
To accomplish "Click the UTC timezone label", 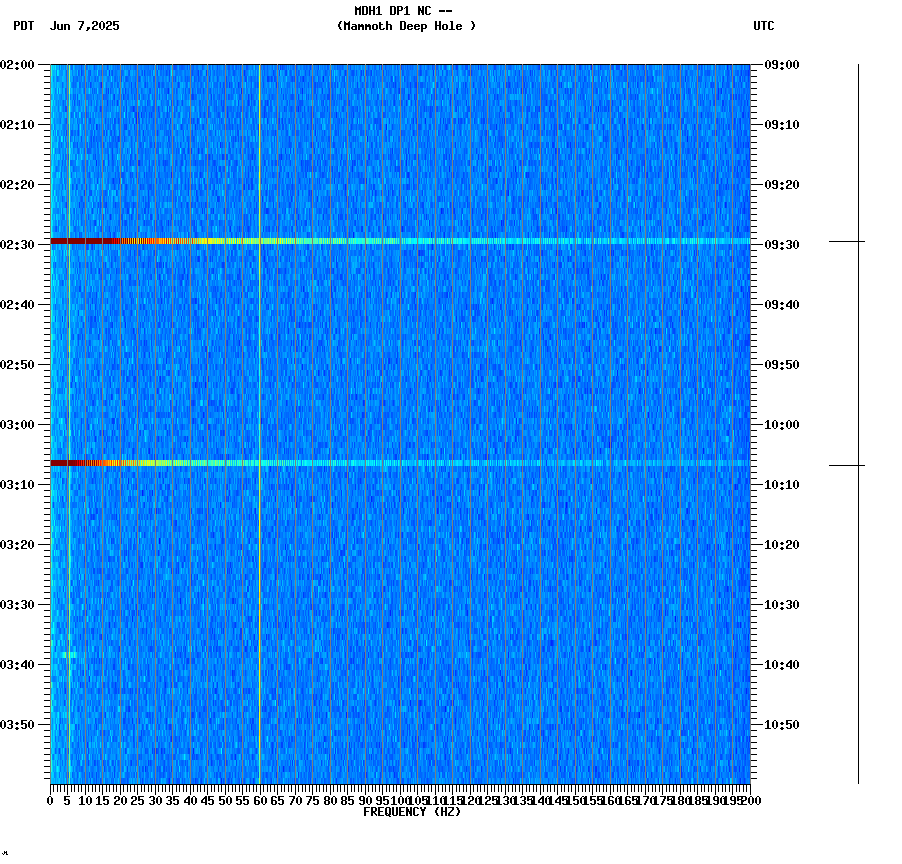I will pyautogui.click(x=765, y=27).
